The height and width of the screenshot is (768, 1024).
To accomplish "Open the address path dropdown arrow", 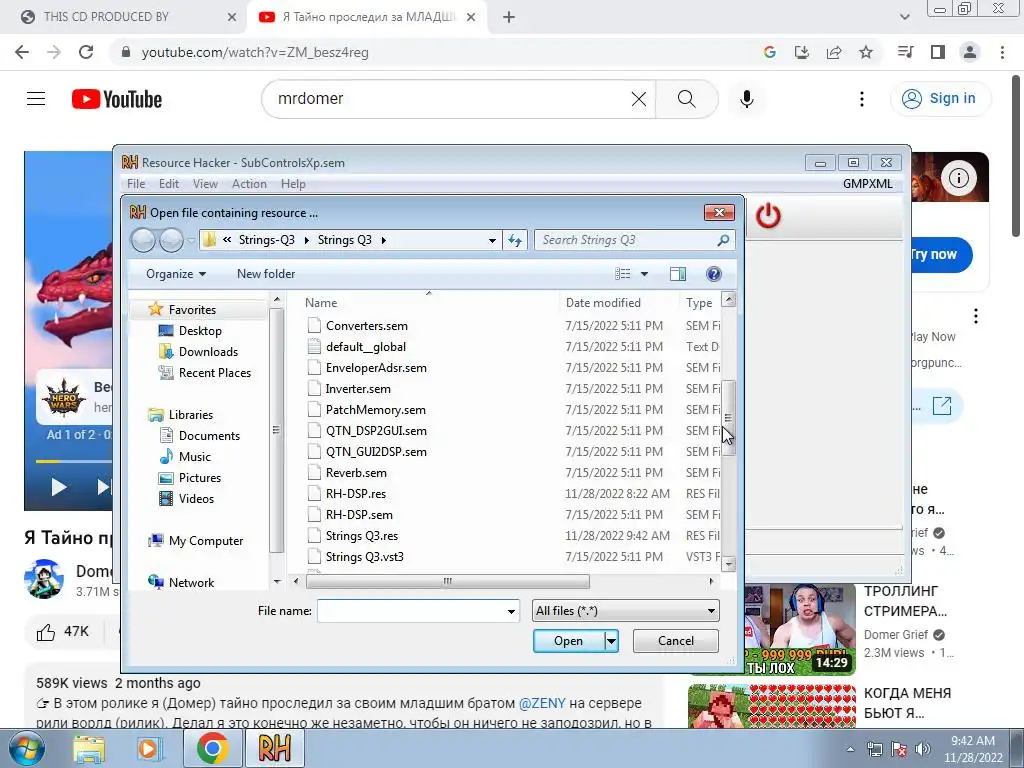I will coord(492,240).
